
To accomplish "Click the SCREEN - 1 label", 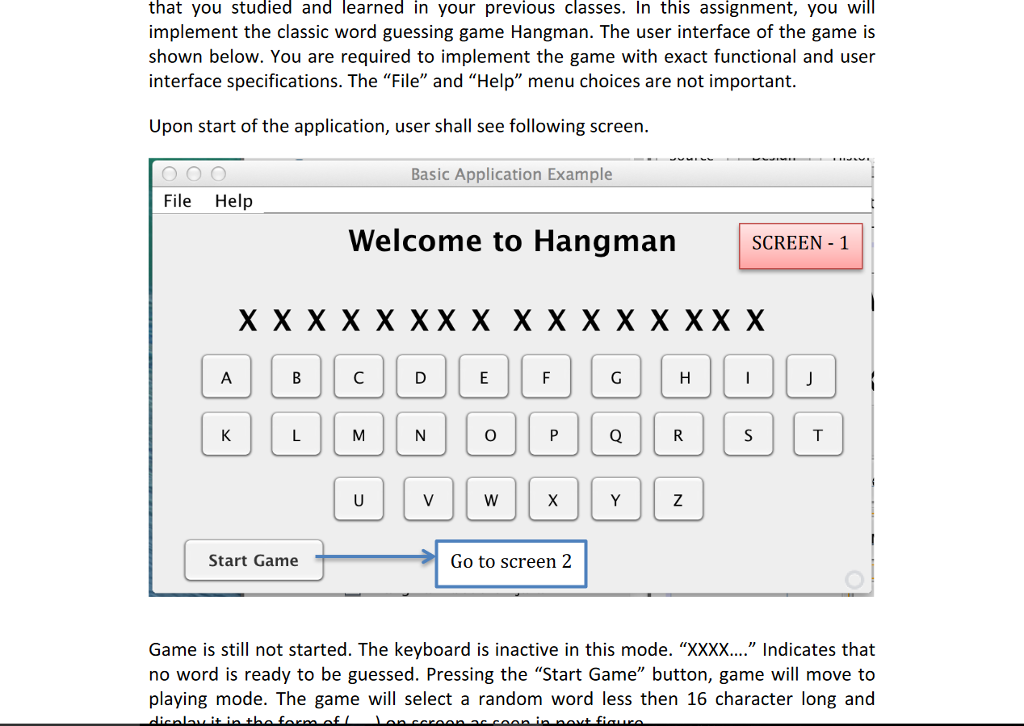I will pos(800,244).
